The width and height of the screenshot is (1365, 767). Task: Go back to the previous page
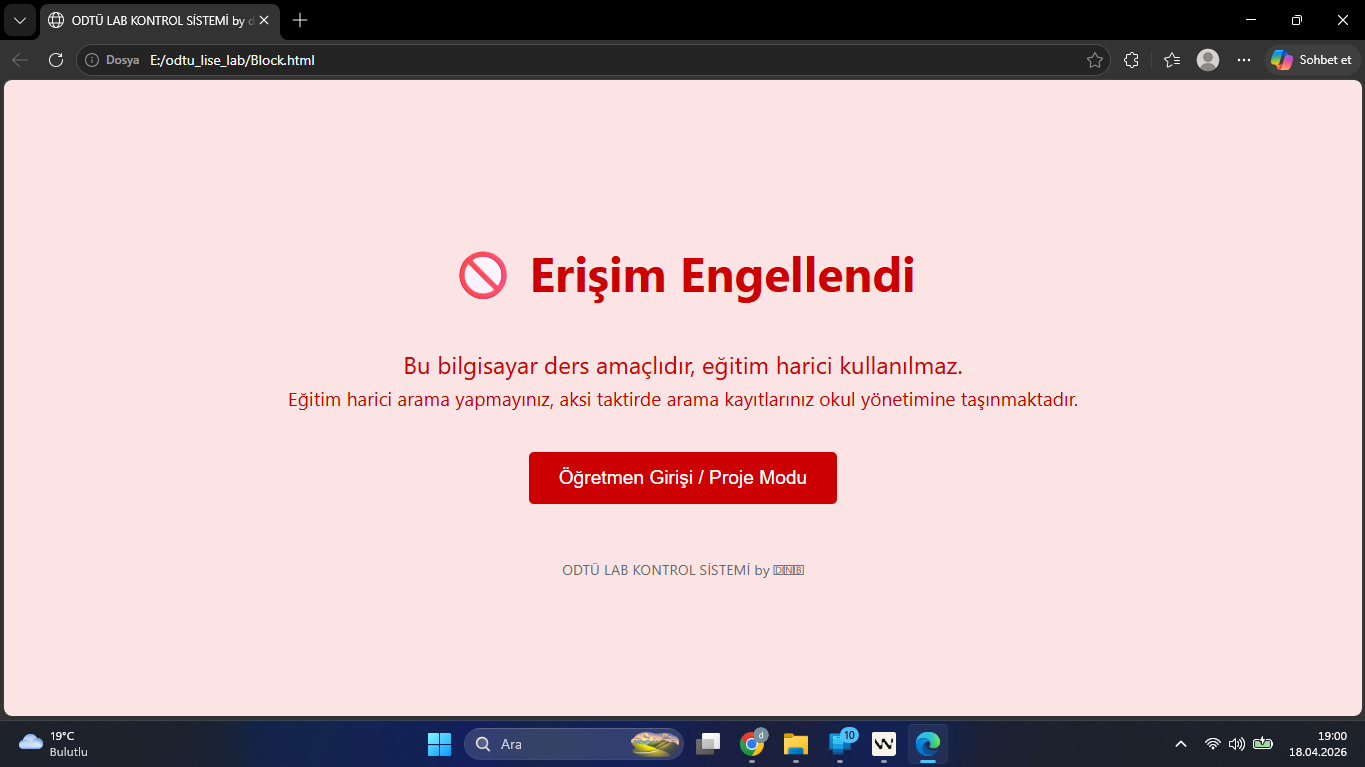coord(20,59)
